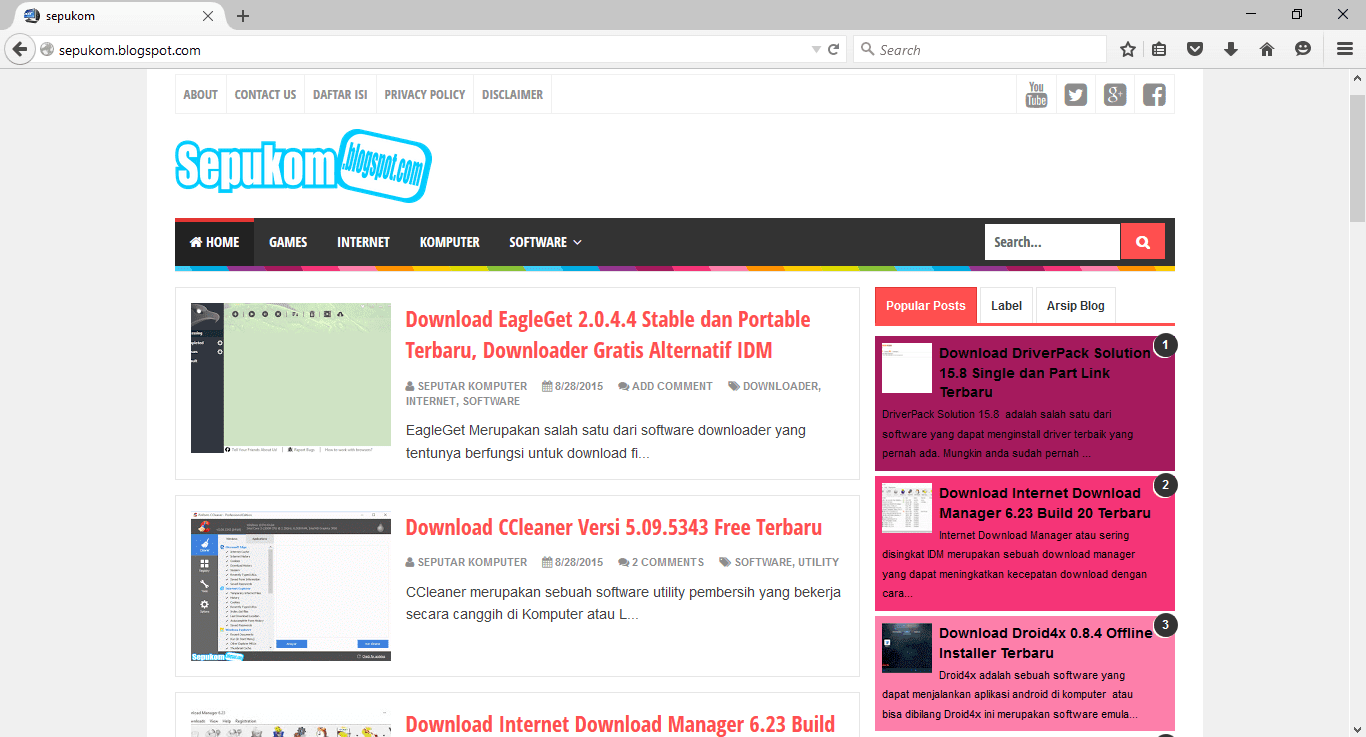Image resolution: width=1366 pixels, height=737 pixels.
Task: Click the Droid4x popular post thumbnail
Action: point(907,648)
